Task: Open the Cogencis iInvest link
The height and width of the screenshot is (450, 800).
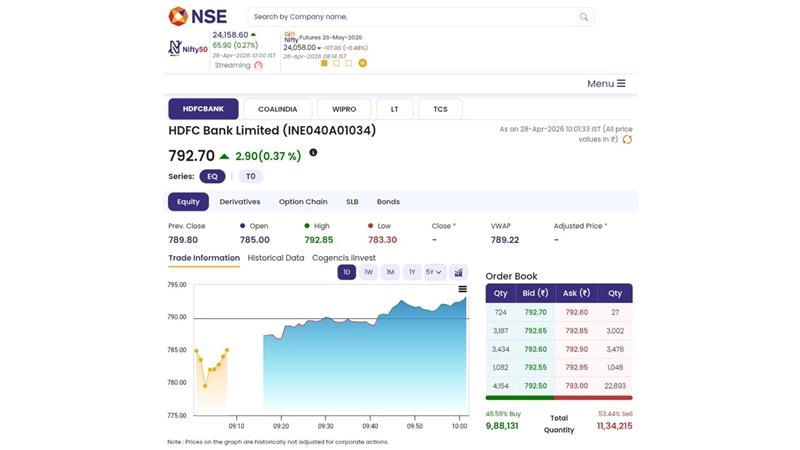Action: (344, 258)
